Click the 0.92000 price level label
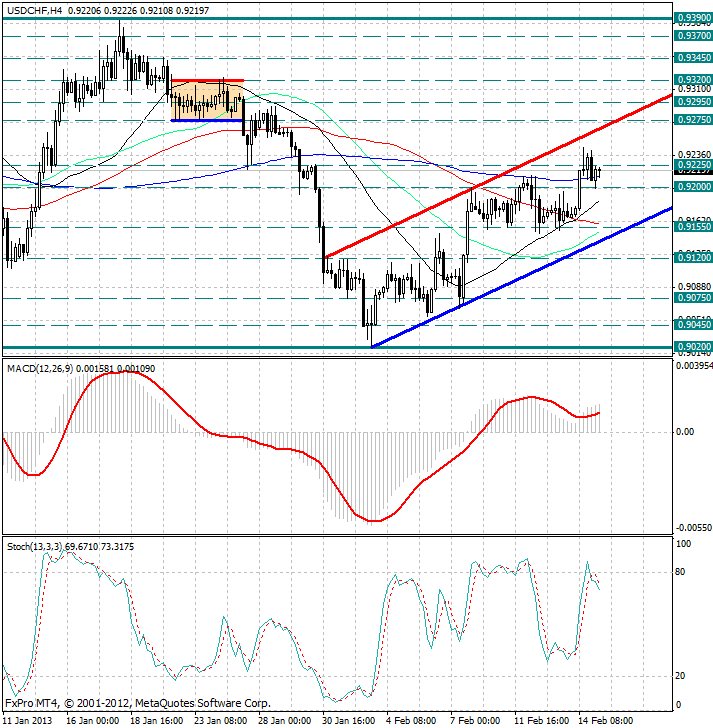 pyautogui.click(x=693, y=187)
